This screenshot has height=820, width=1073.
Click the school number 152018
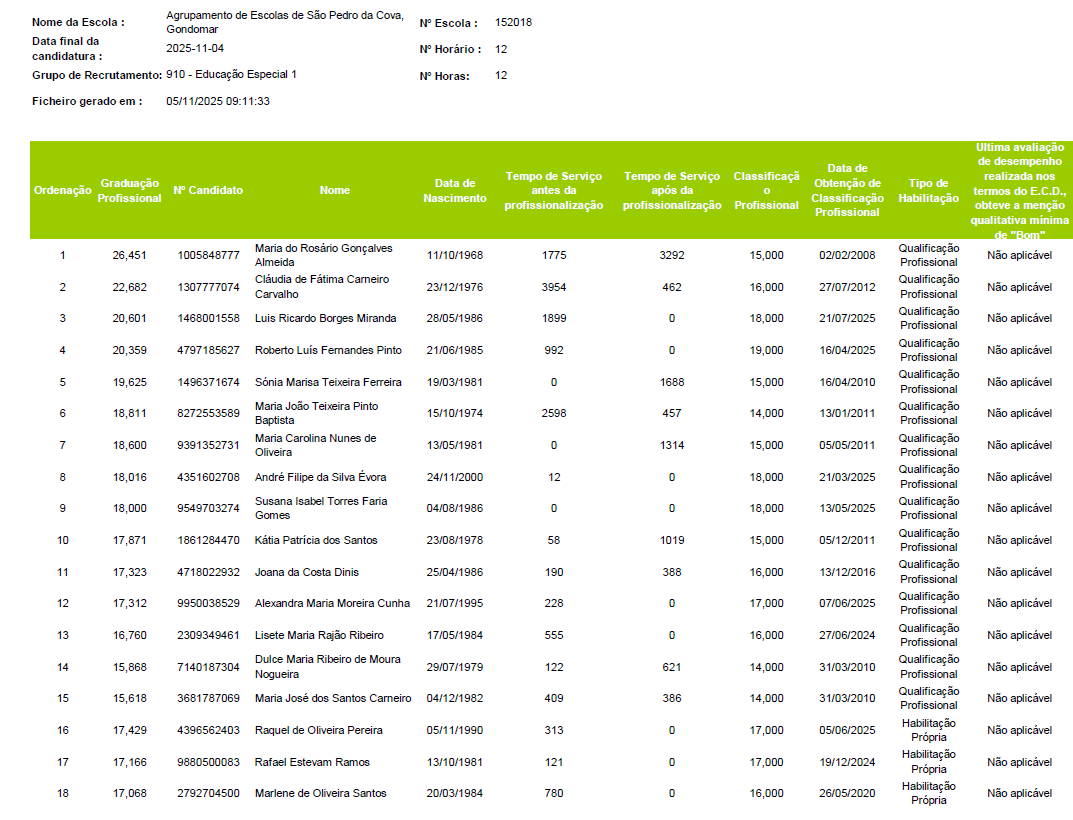click(x=513, y=22)
